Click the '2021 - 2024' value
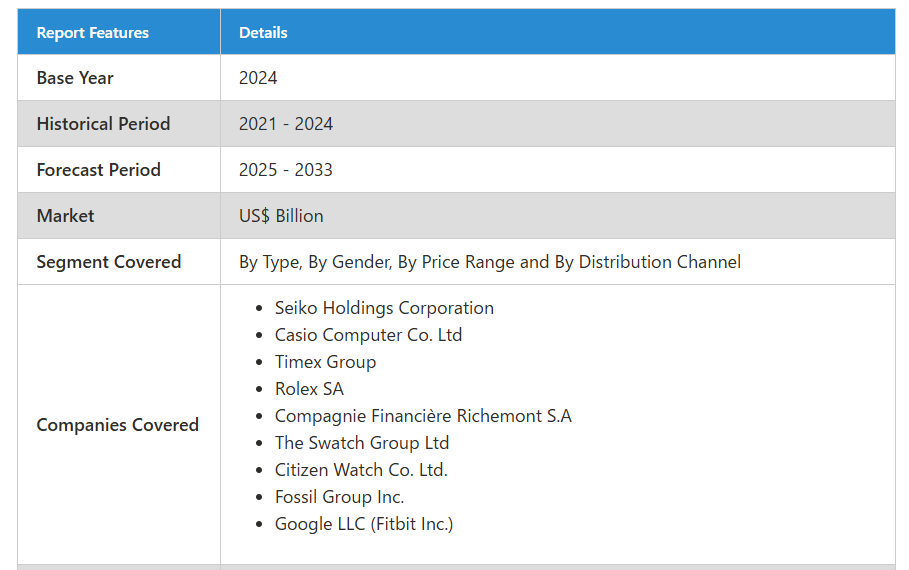This screenshot has height=570, width=909. coord(286,124)
